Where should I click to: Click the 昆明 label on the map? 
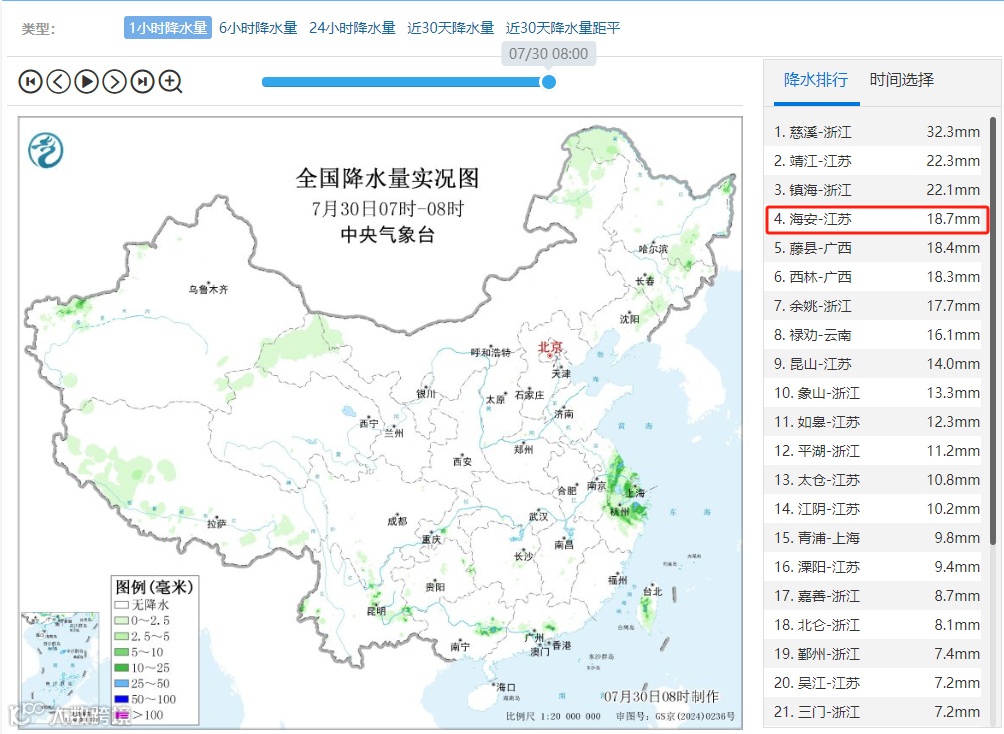click(376, 611)
